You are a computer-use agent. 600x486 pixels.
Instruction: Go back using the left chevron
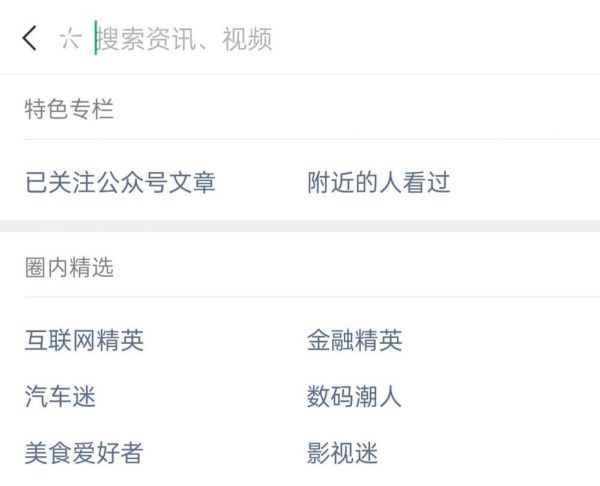click(30, 39)
